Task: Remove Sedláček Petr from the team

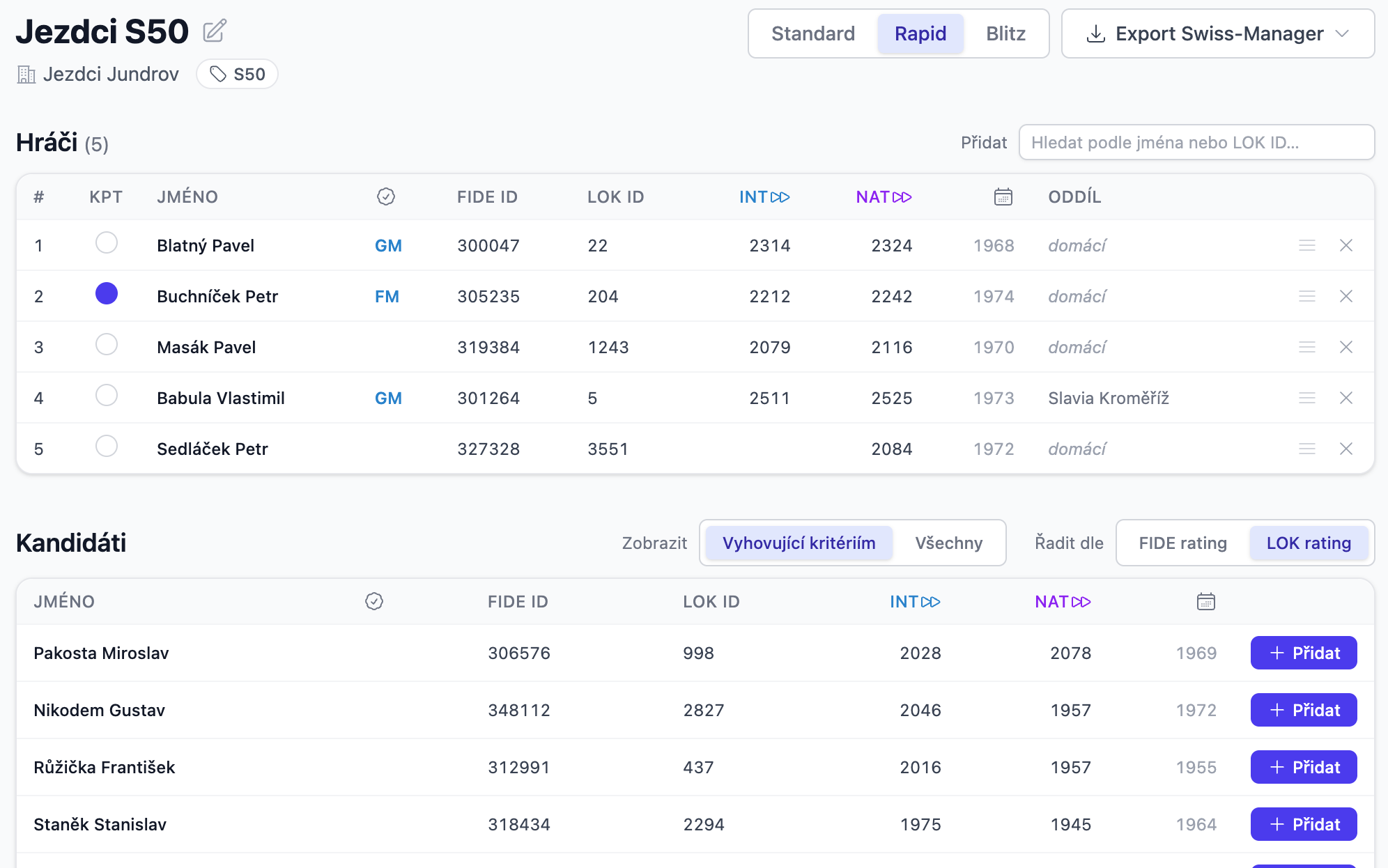Action: click(1346, 449)
